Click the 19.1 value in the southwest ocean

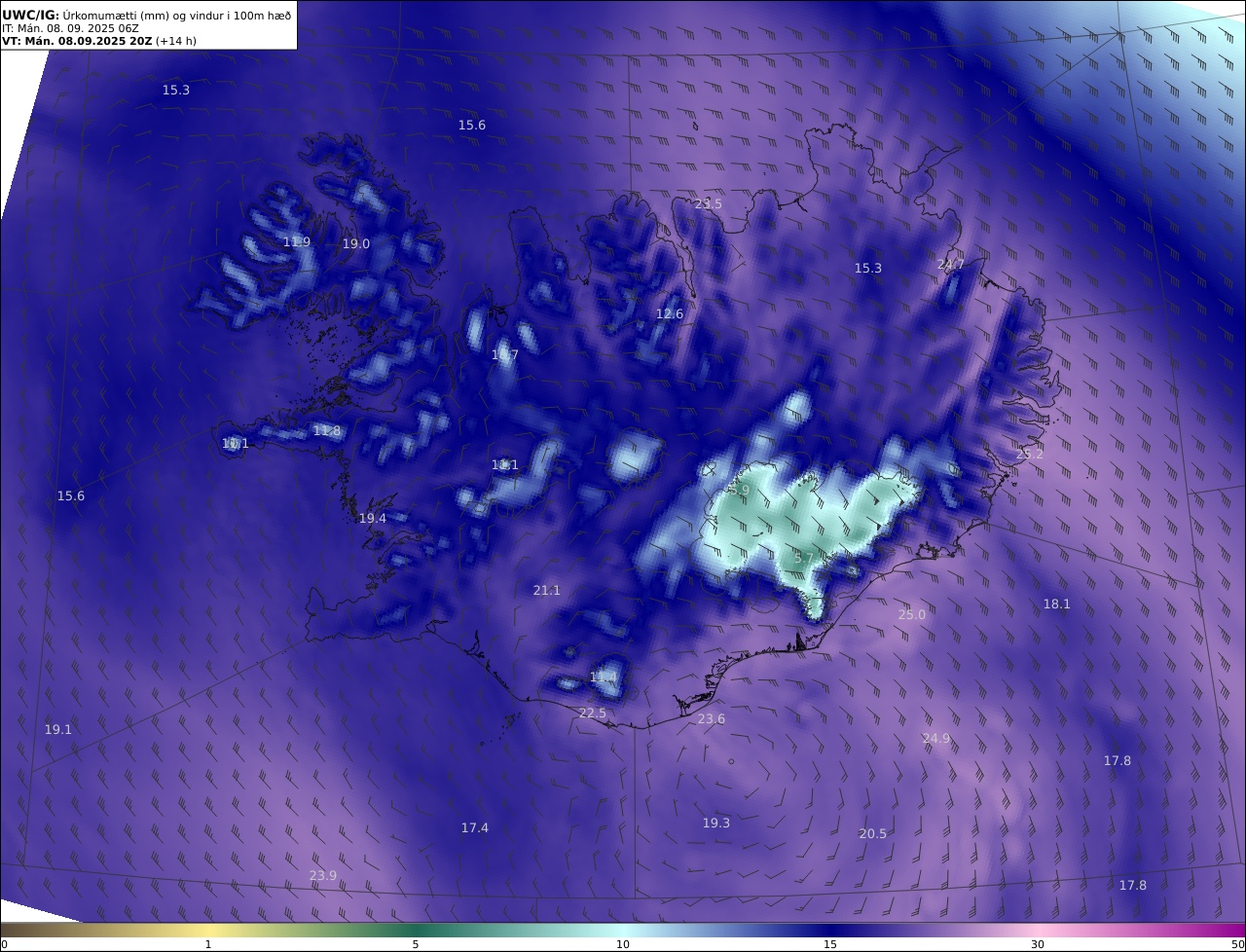point(58,730)
